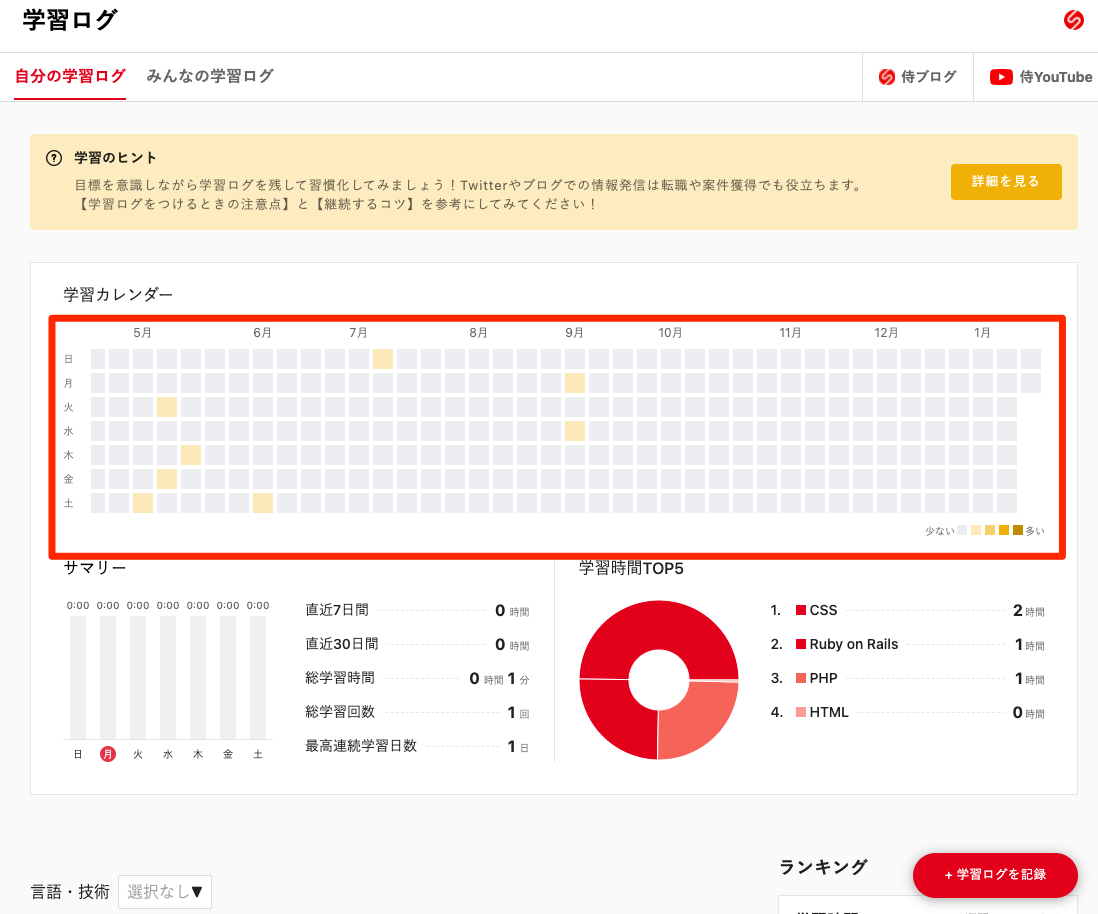Click the orange marker next to PHP

click(800, 678)
